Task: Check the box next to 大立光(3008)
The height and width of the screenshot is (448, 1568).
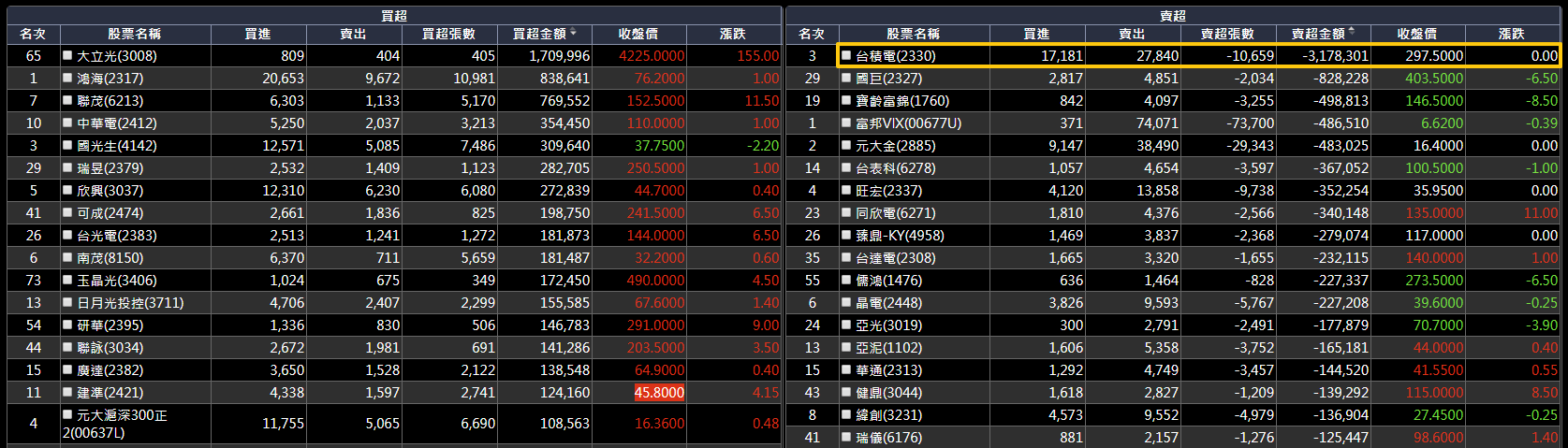Action: click(67, 55)
